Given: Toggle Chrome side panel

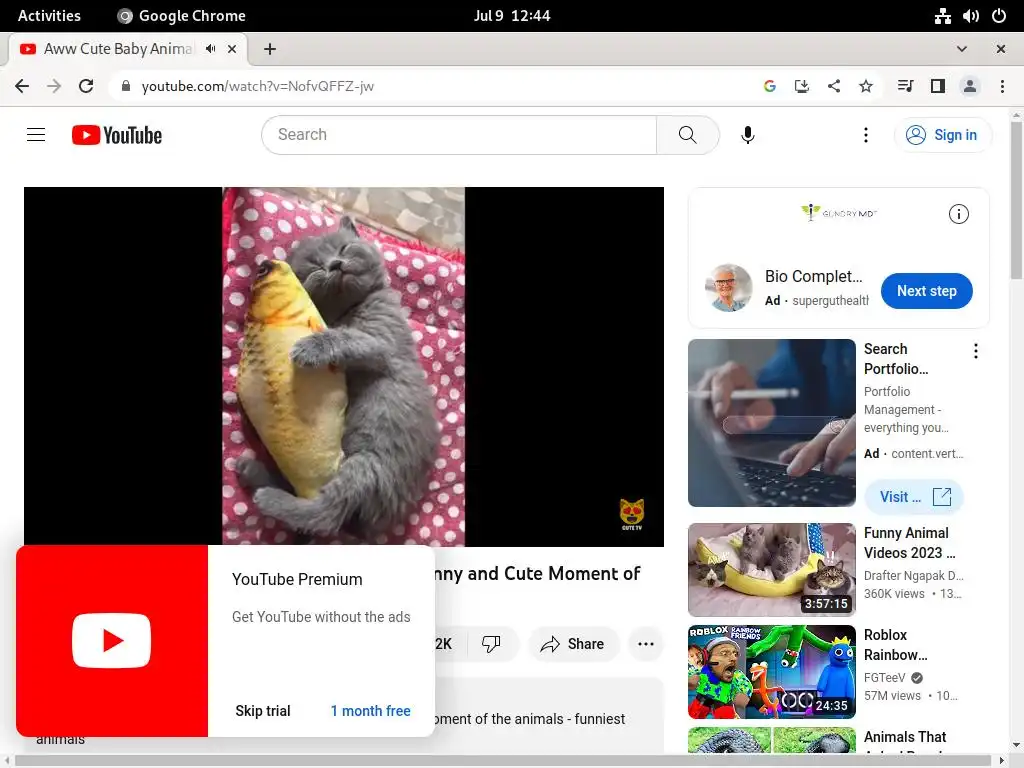Looking at the screenshot, I should [938, 86].
